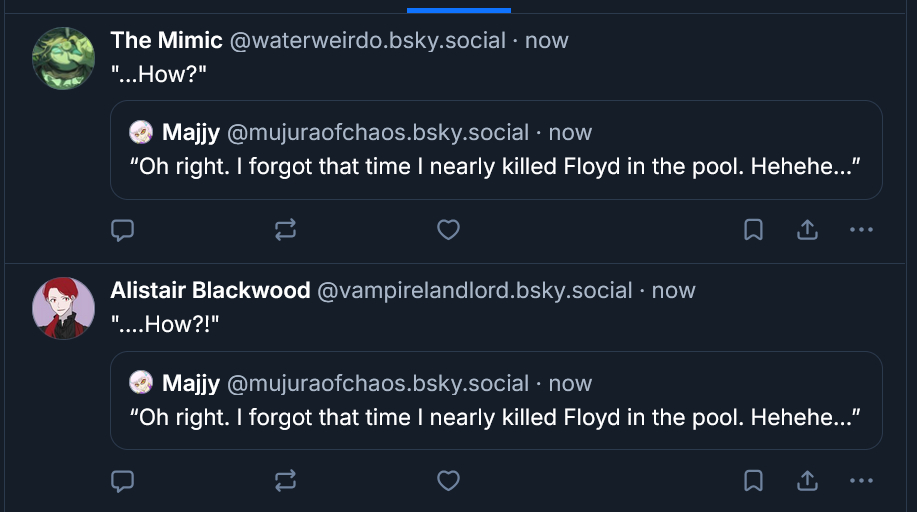Bookmark Alistair Blackwood's post
Image resolution: width=917 pixels, height=512 pixels.
pyautogui.click(x=754, y=481)
